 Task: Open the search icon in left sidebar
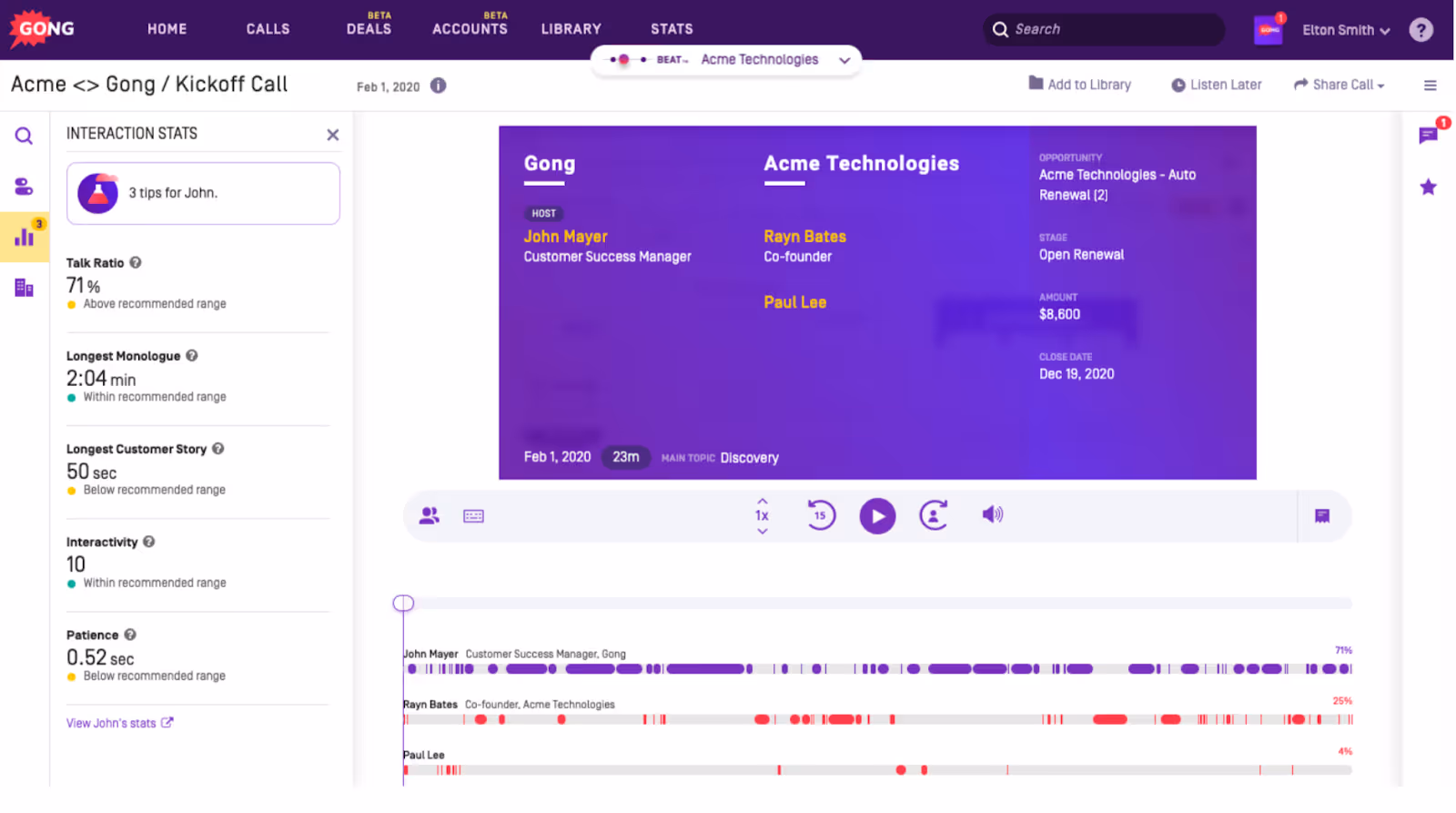25,137
